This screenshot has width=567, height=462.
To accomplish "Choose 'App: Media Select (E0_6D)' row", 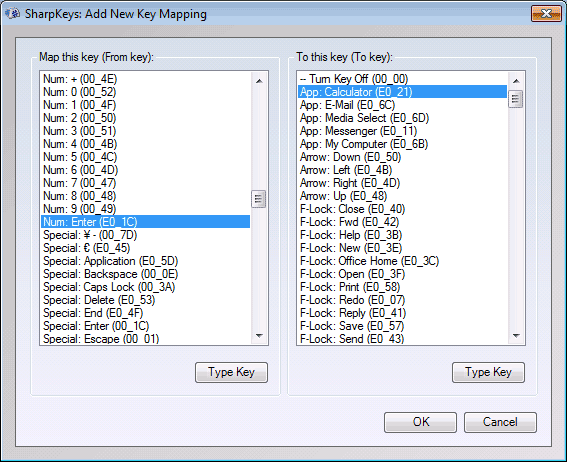I will pos(402,118).
